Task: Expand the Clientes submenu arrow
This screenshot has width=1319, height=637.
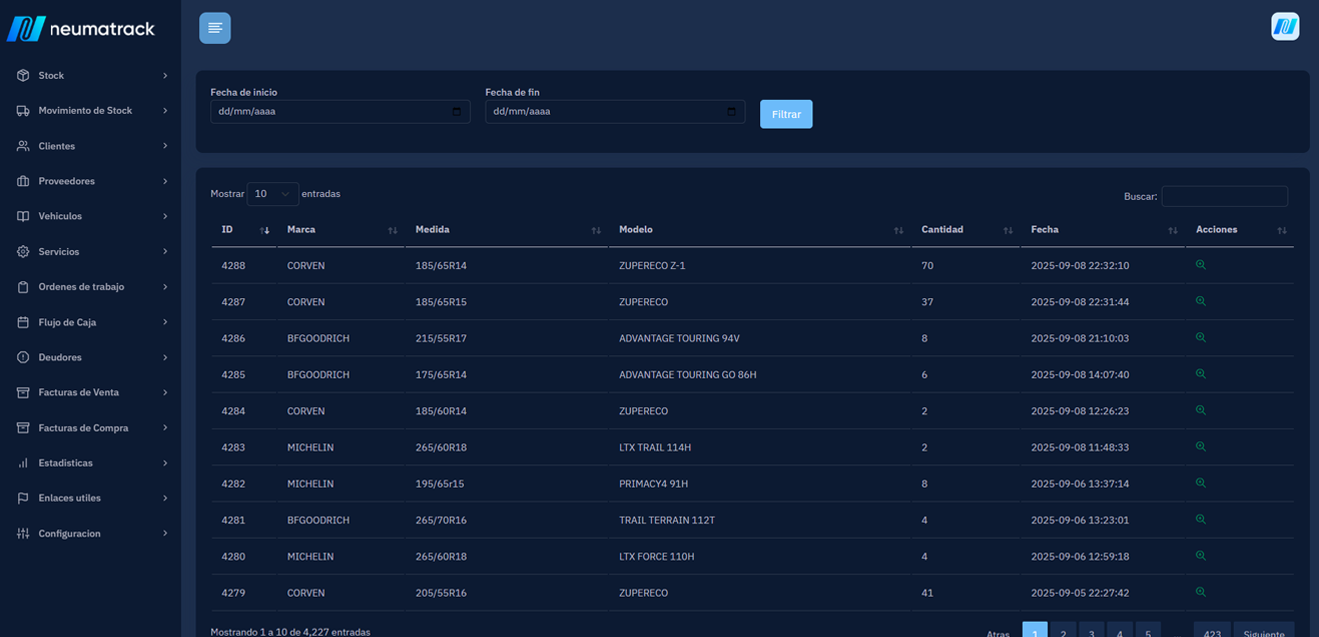Action: 165,146
